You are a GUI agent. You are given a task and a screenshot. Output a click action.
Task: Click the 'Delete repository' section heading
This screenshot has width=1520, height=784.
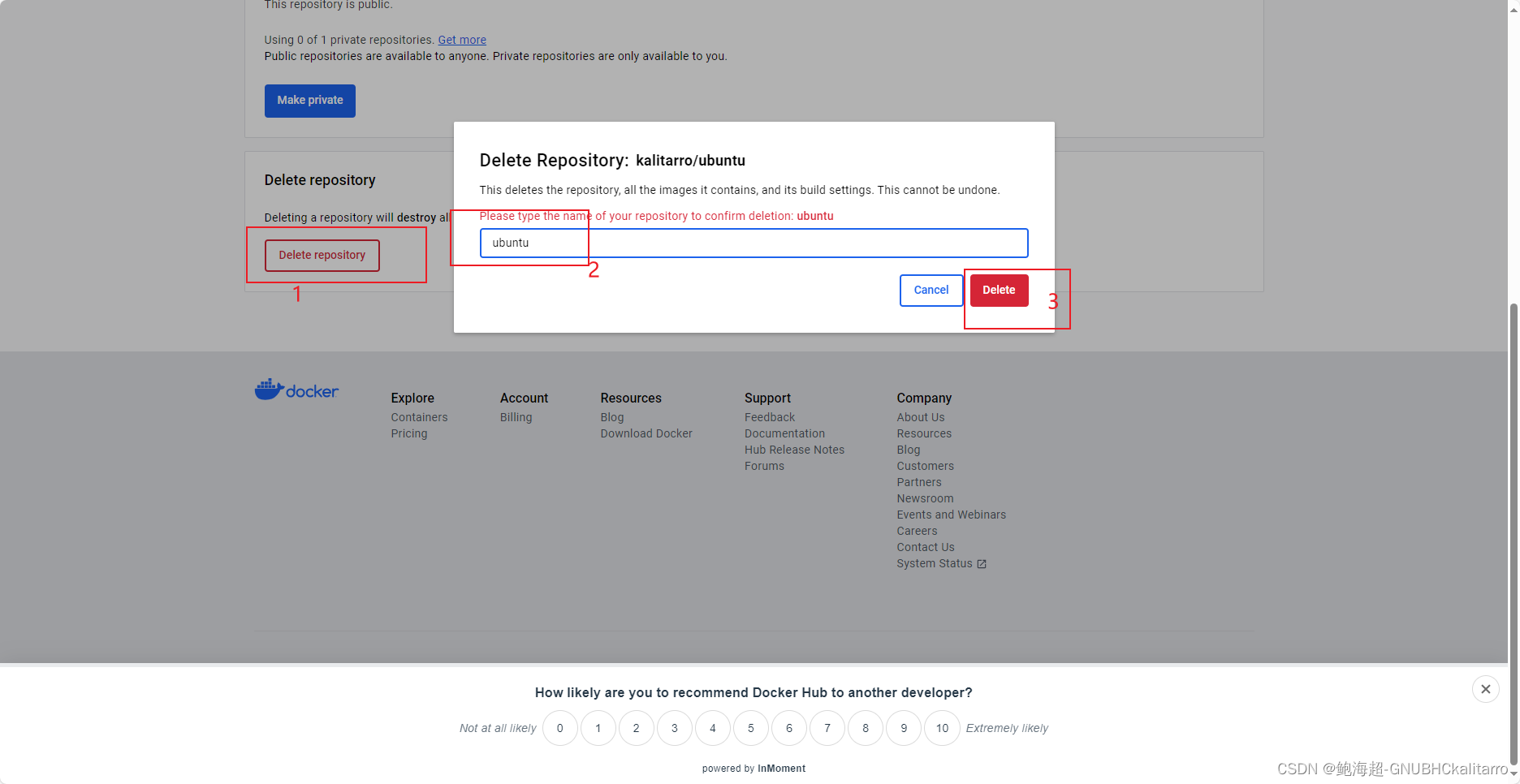click(320, 180)
